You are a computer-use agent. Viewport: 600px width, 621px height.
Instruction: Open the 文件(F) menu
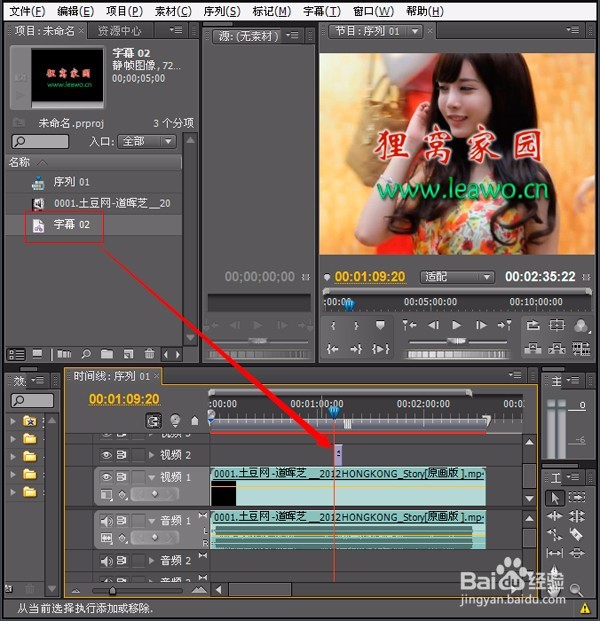click(x=27, y=11)
